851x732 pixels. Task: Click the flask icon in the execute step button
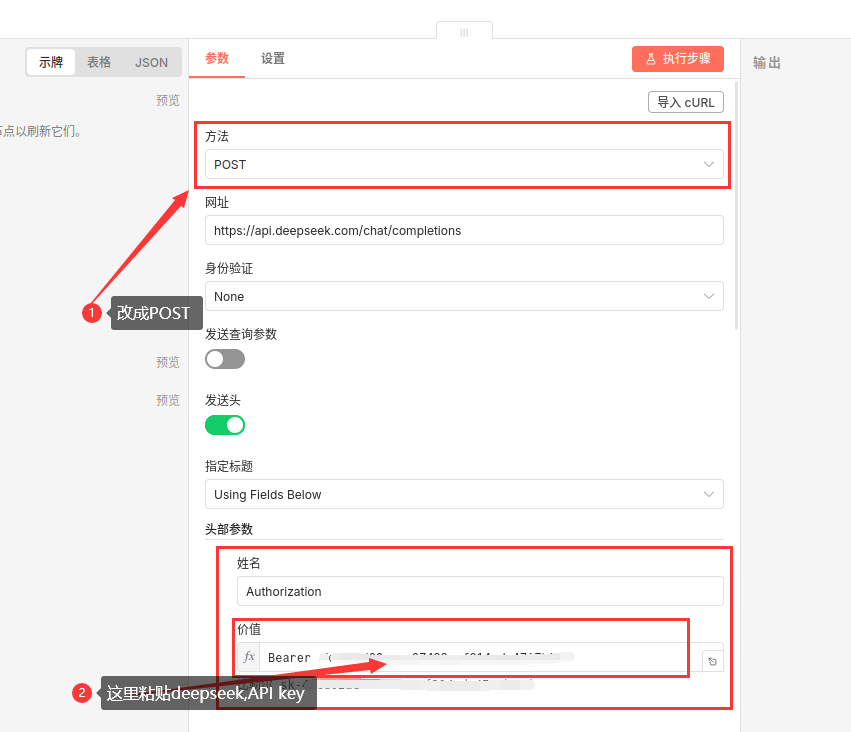click(x=650, y=59)
